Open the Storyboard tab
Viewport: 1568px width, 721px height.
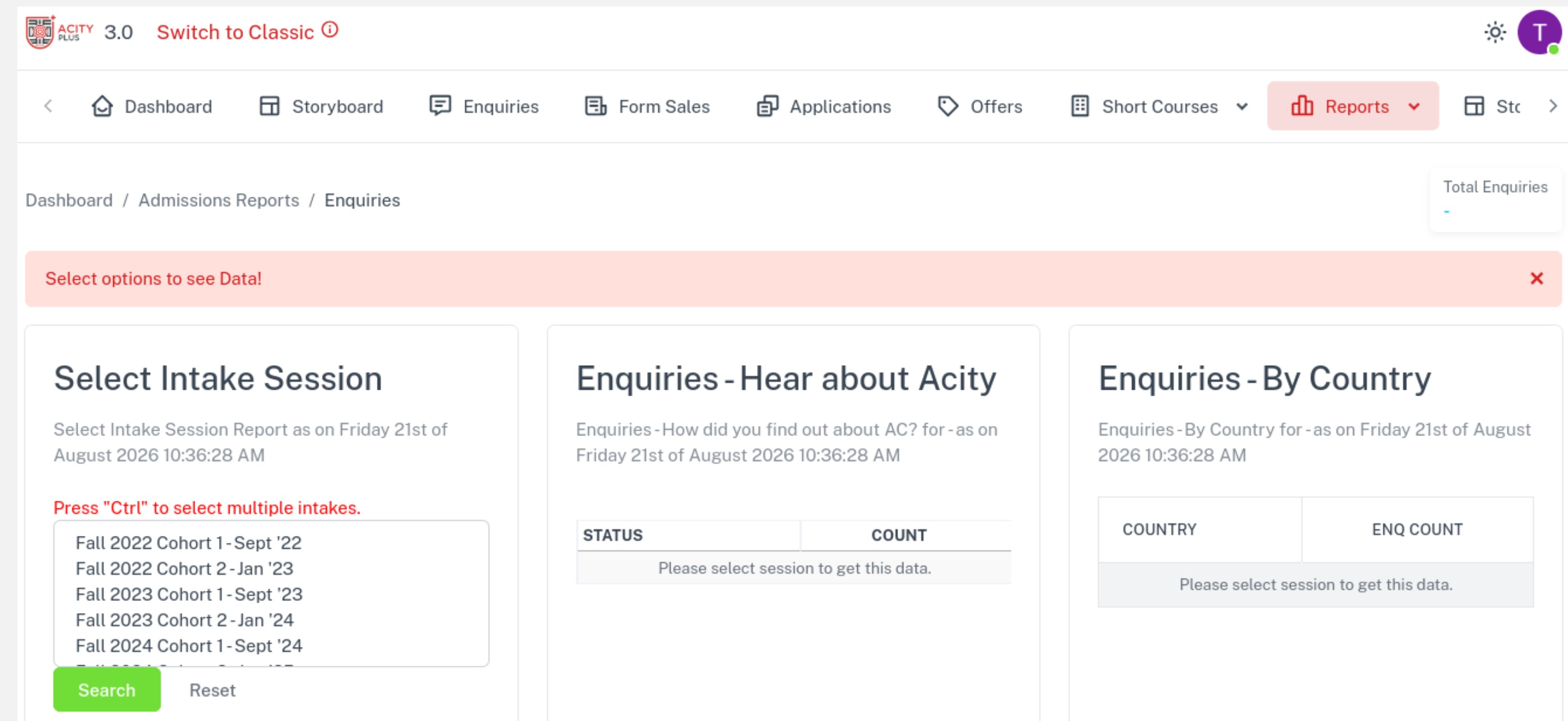point(321,106)
